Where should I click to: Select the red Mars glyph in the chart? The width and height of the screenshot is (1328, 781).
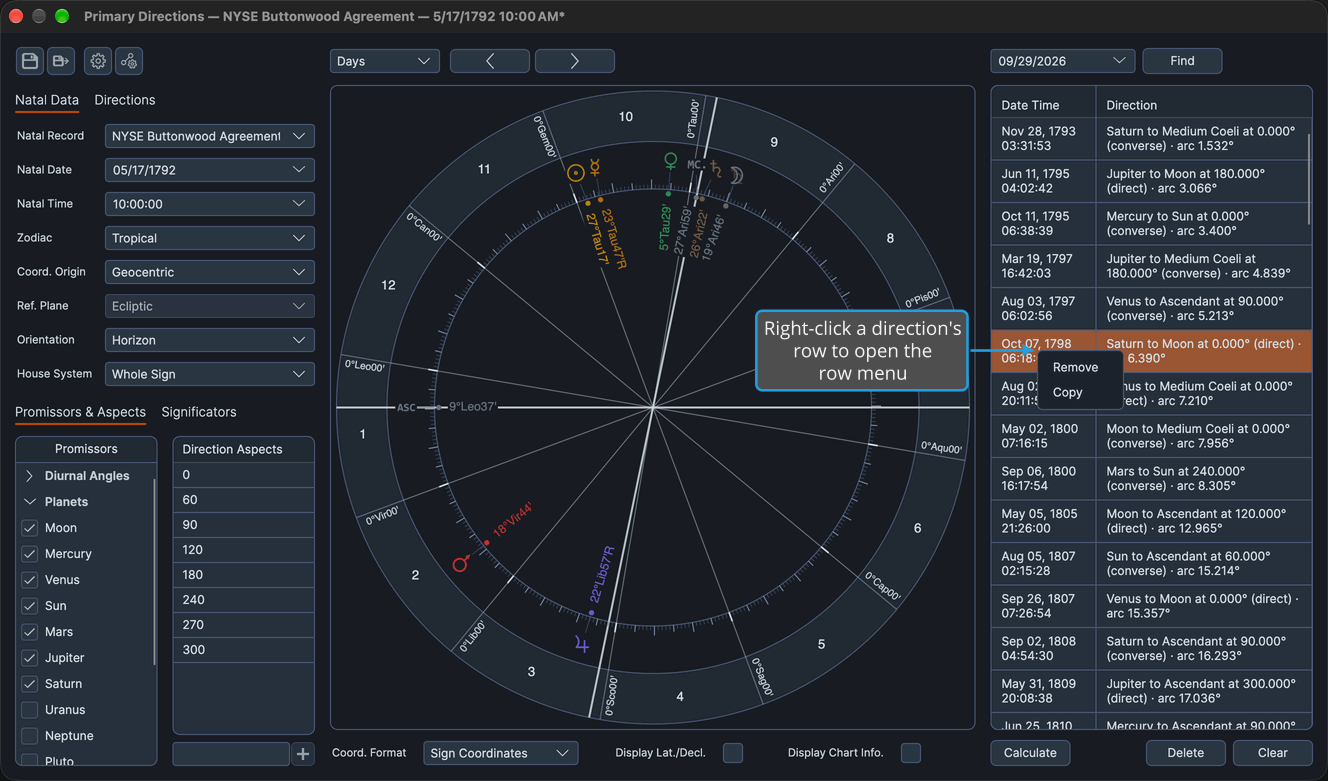461,564
